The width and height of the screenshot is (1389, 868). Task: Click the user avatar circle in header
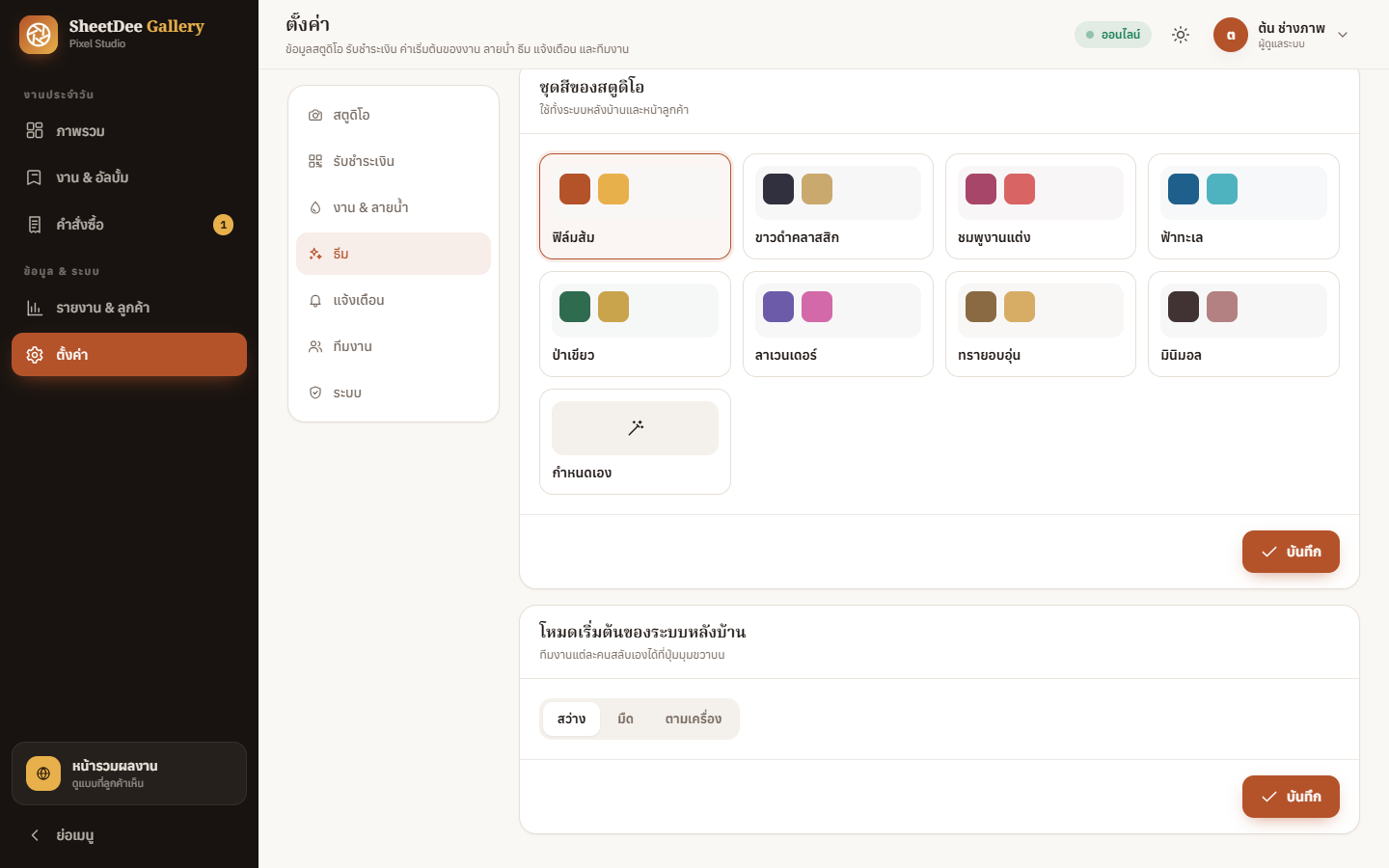click(x=1231, y=35)
